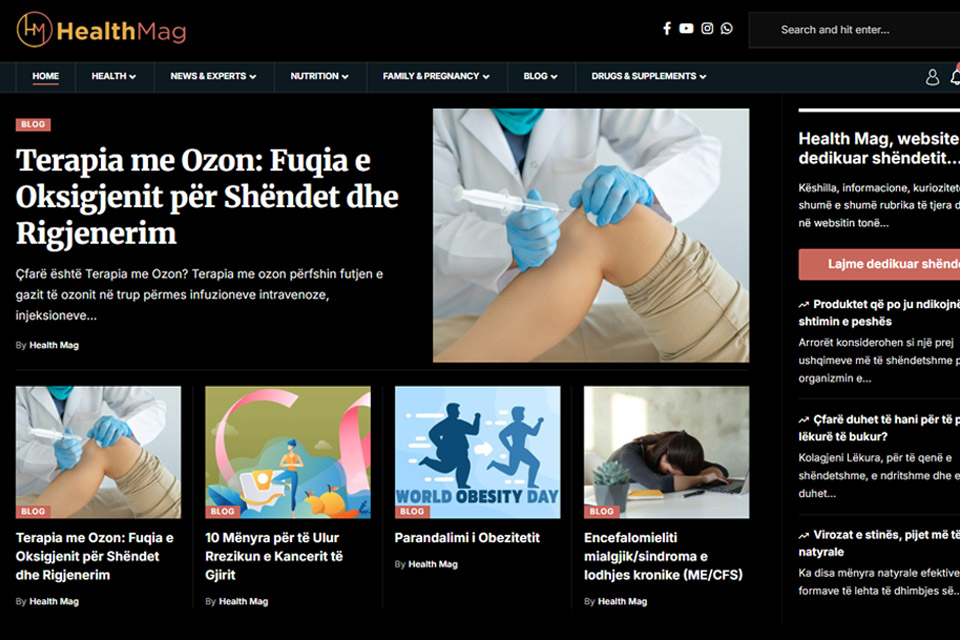This screenshot has width=960, height=640.
Task: Open the notifications bell icon
Action: click(955, 77)
